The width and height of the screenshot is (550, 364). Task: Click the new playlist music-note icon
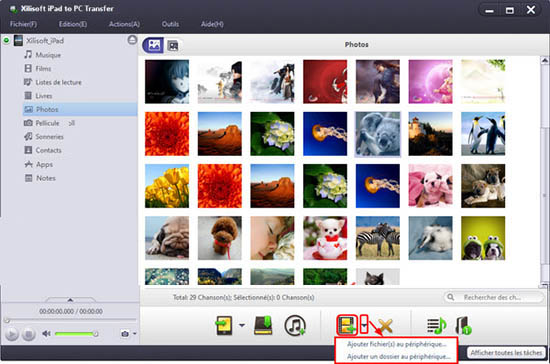tap(436, 325)
